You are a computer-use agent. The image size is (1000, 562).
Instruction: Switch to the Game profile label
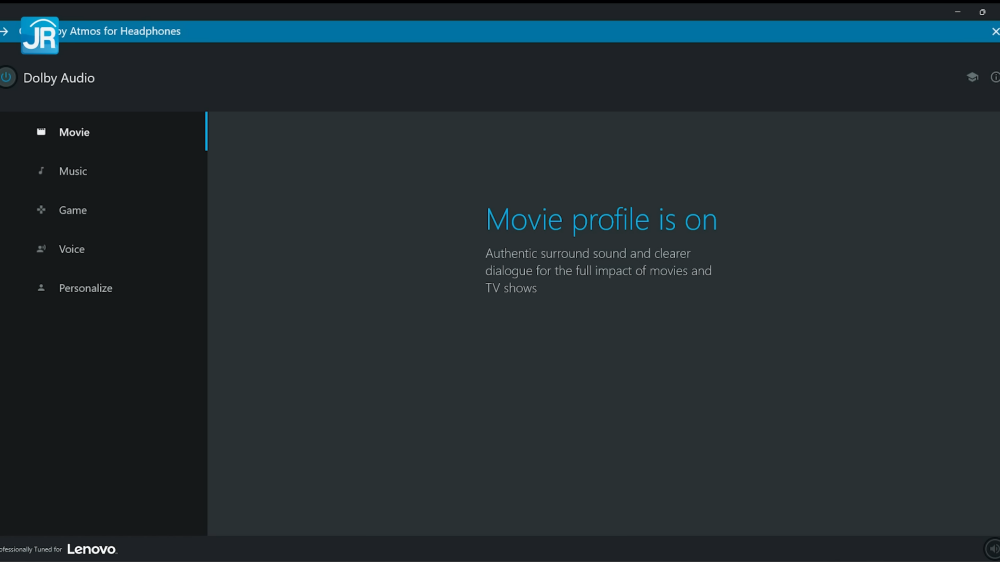coord(73,210)
